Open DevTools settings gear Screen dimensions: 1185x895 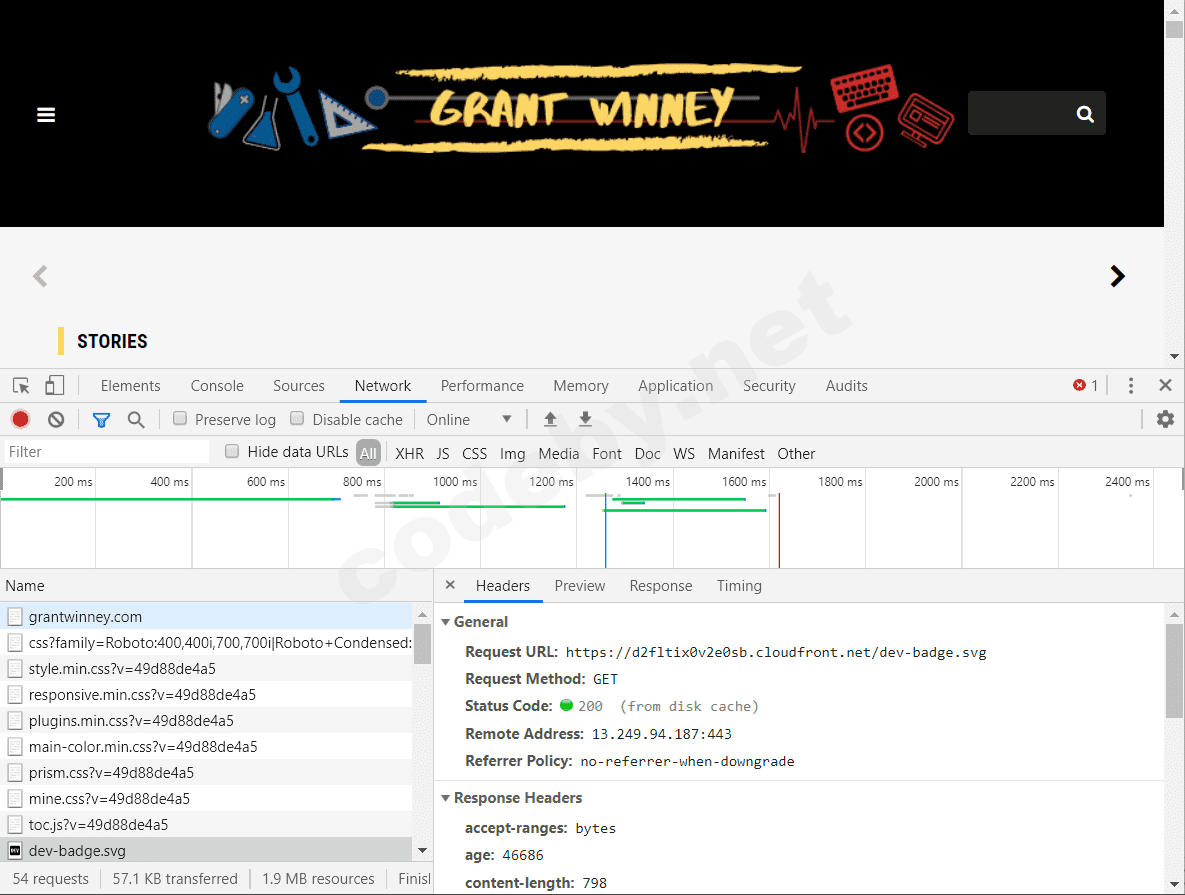1166,419
